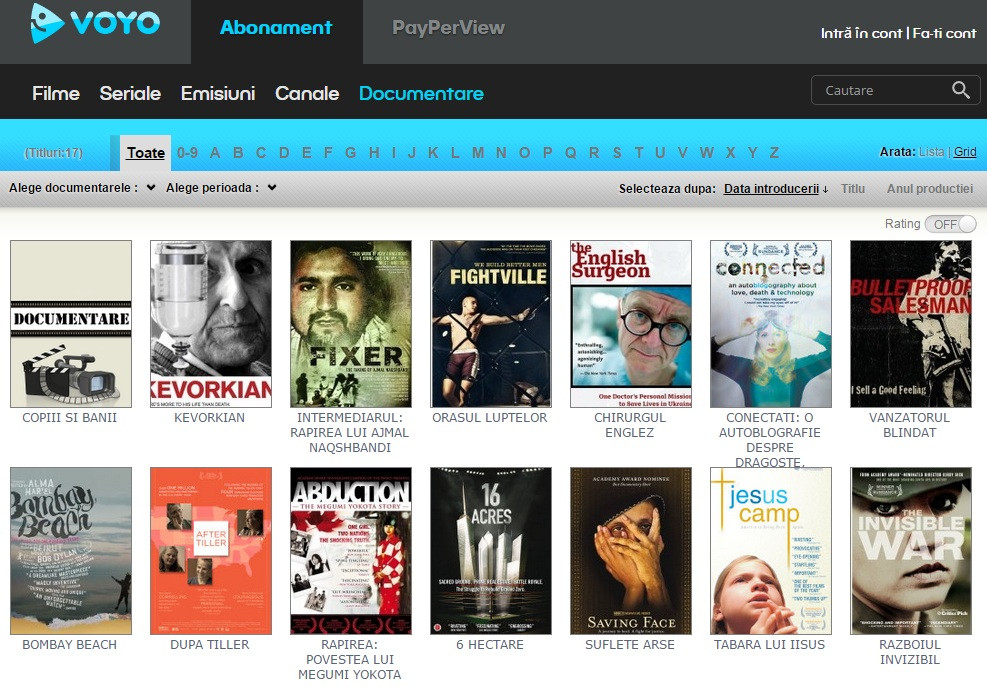Viewport: 987px width, 687px height.
Task: Switch to the PayPerView tab
Action: click(448, 28)
